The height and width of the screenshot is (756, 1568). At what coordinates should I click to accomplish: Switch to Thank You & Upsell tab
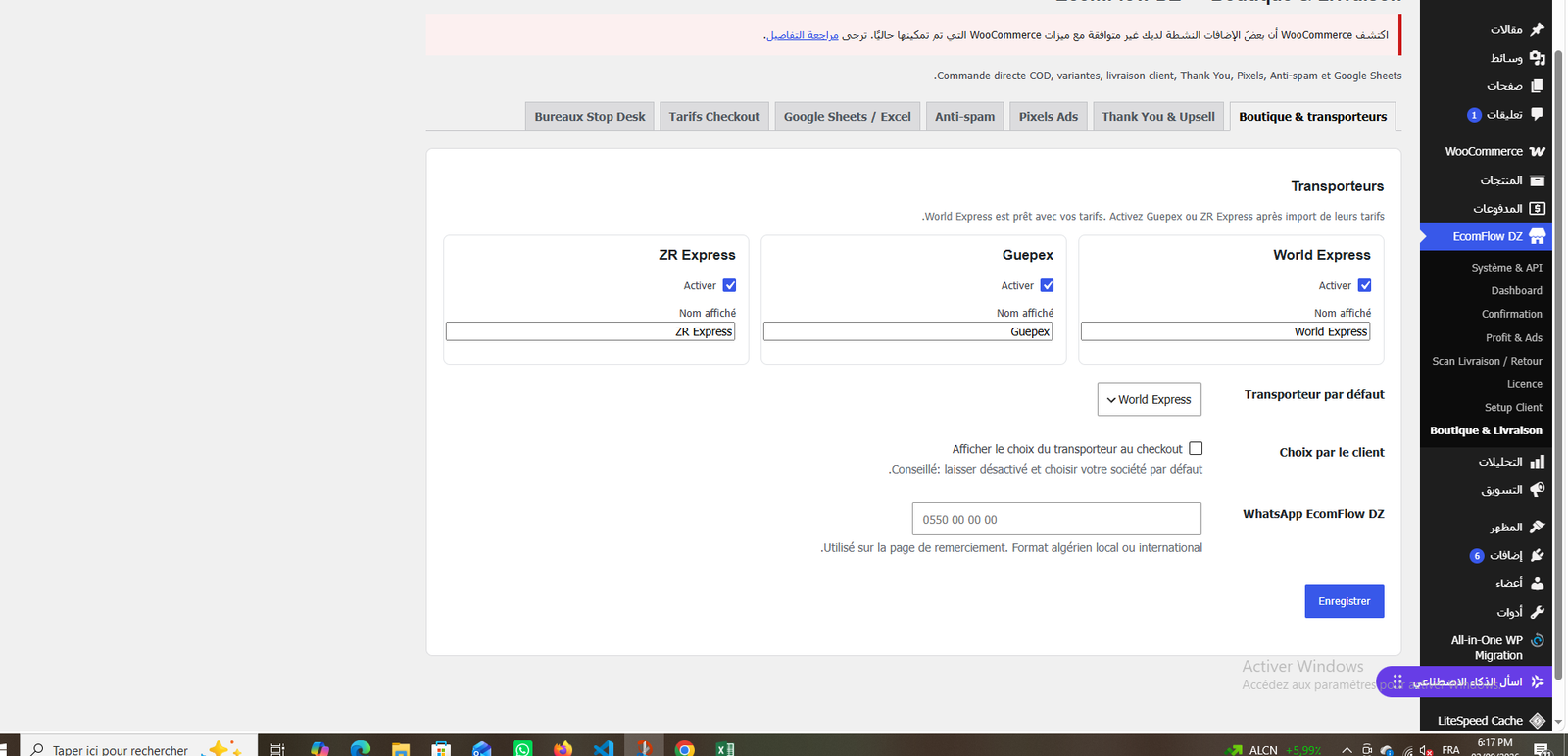click(x=1158, y=116)
